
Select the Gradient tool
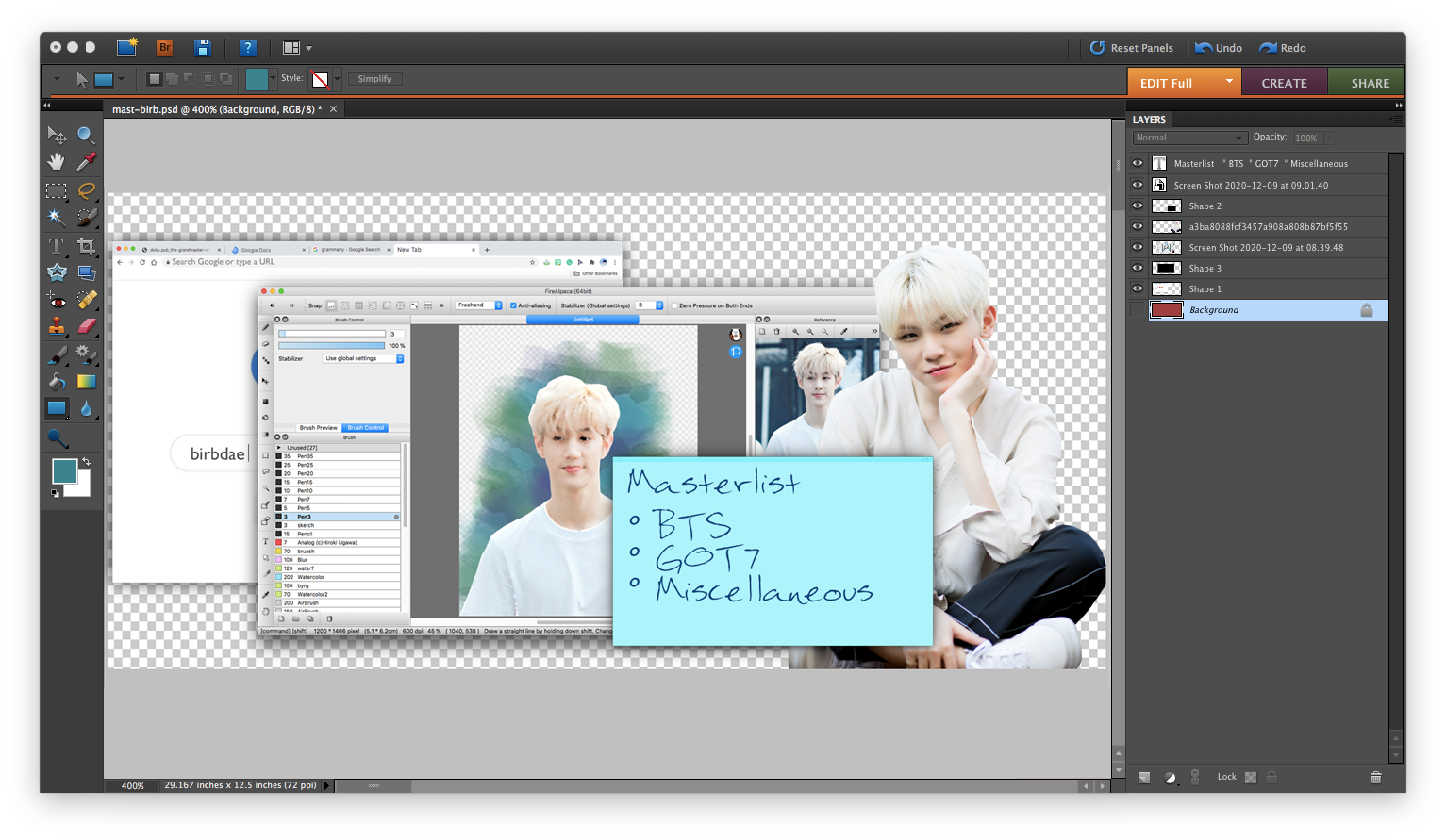86,382
